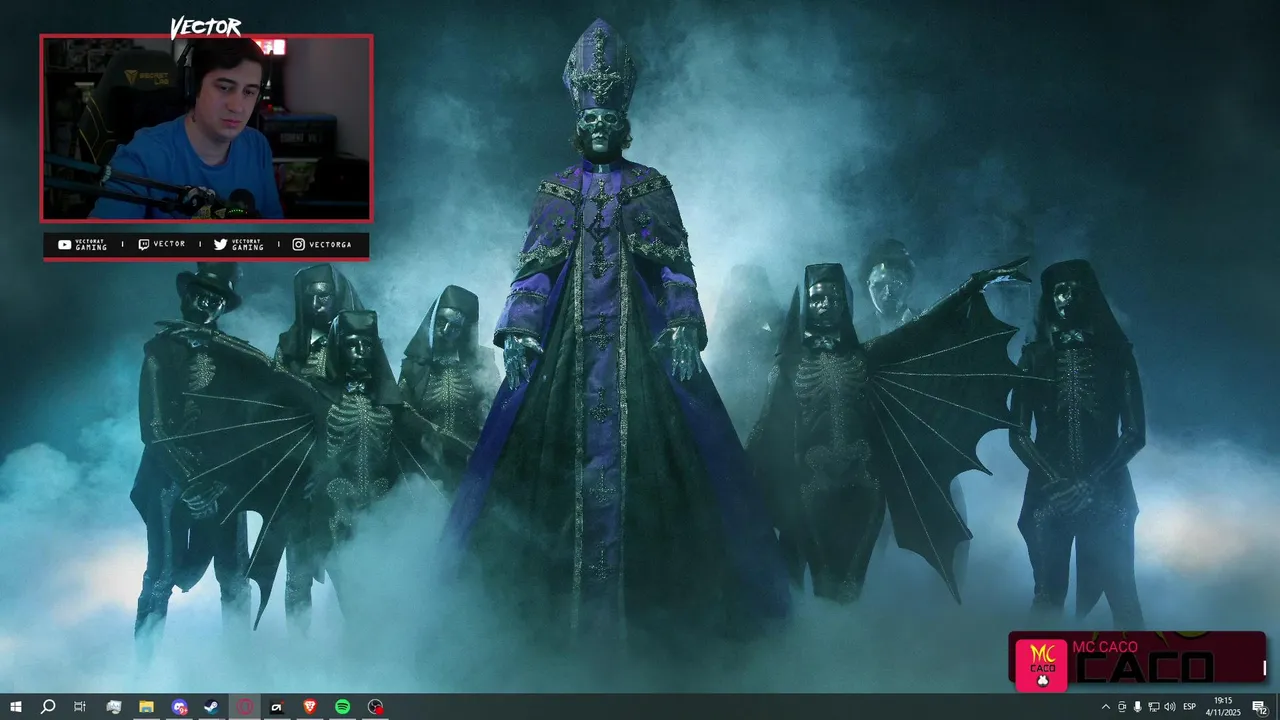Open the notification center with 12 badge
1280x720 pixels.
pos(1260,707)
